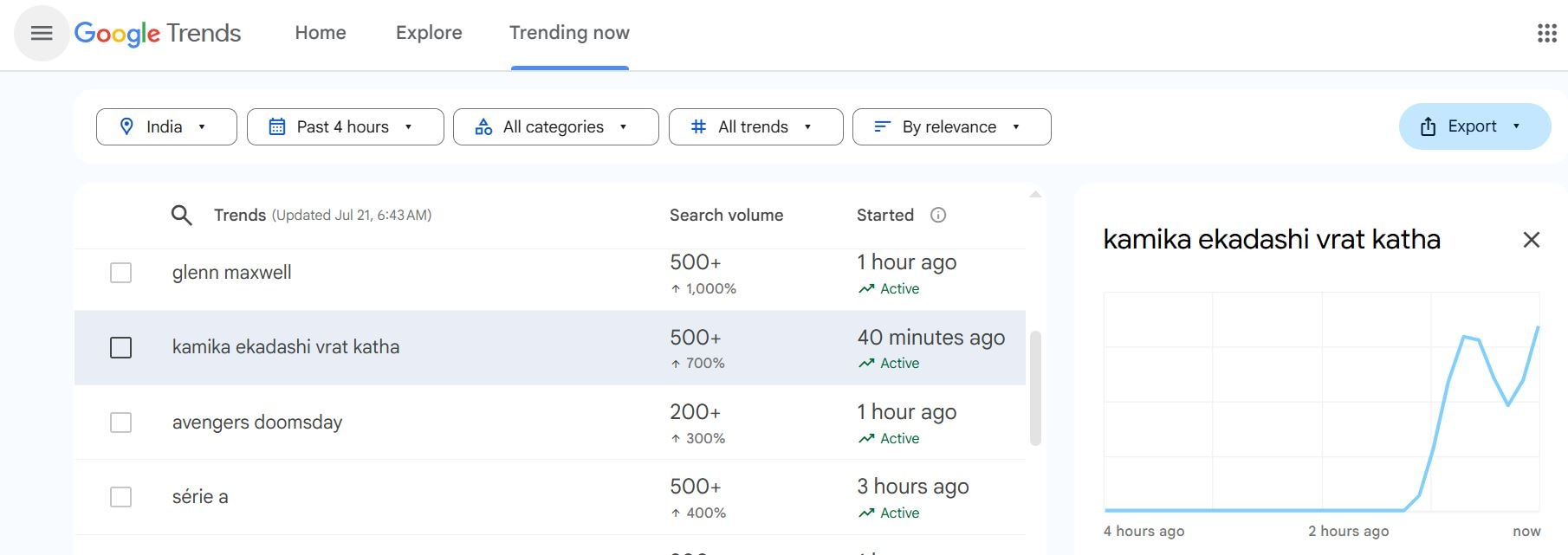Image resolution: width=1568 pixels, height=555 pixels.
Task: Open the glenn maxwell trend
Action: [231, 273]
